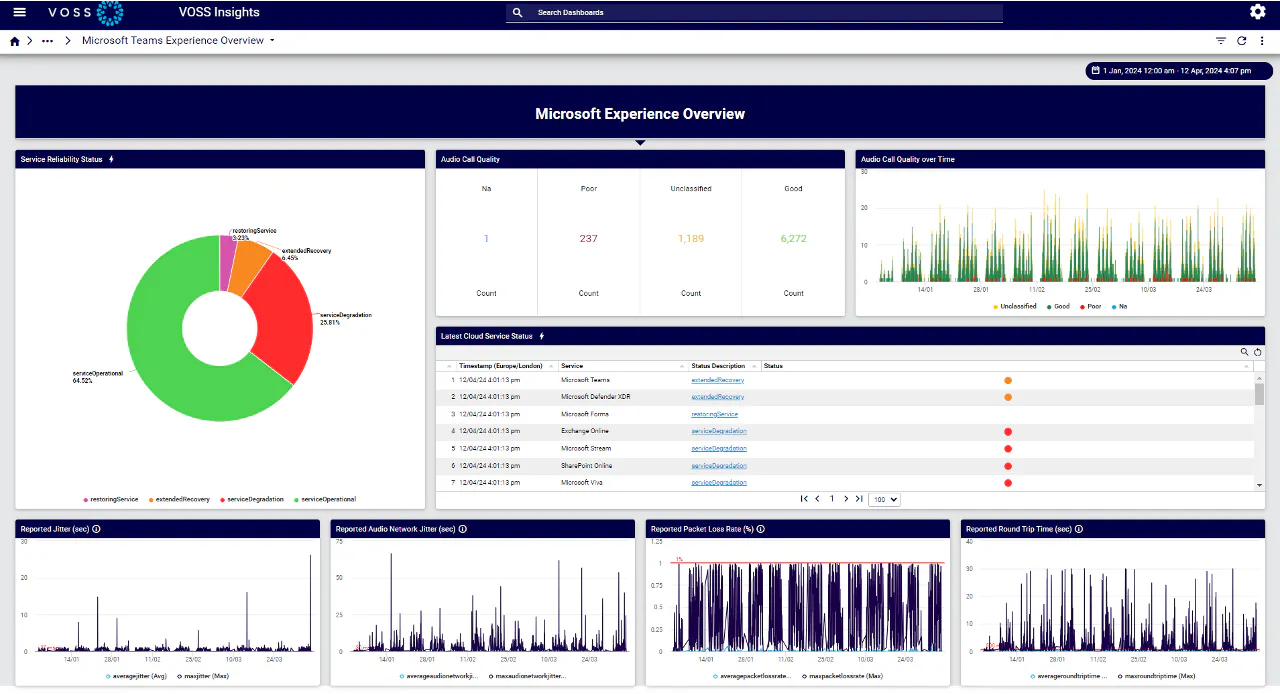The image size is (1280, 694).
Task: Open the vertical three-dot options menu
Action: pos(1262,41)
